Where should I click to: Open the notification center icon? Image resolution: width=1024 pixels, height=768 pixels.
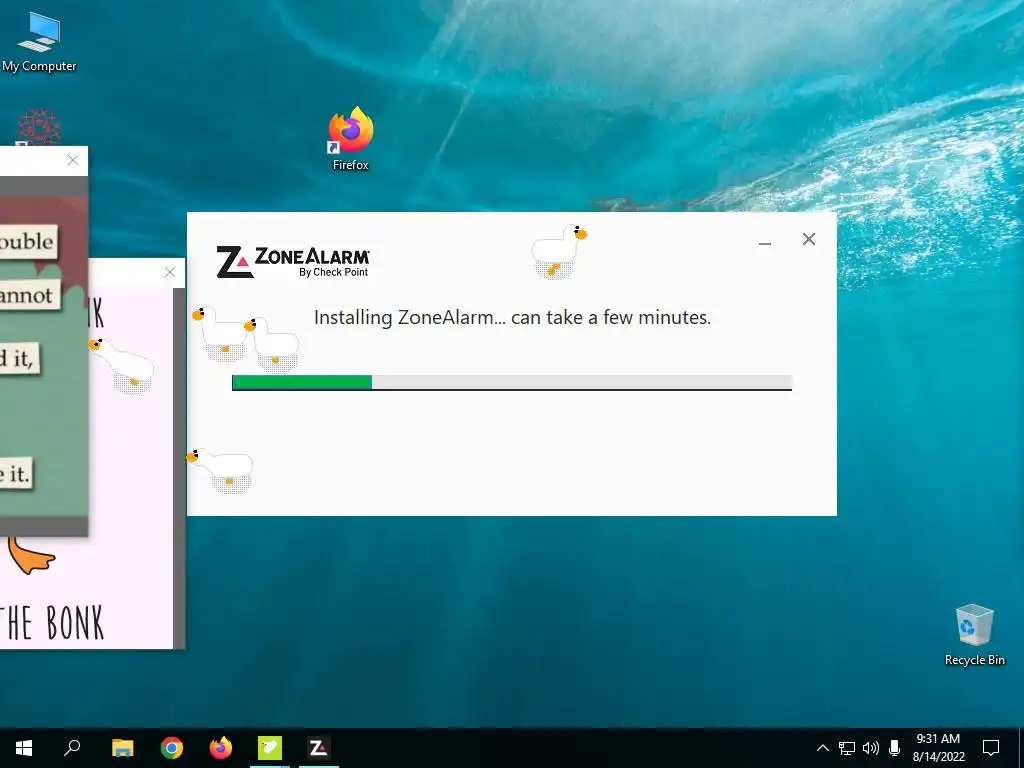click(991, 748)
